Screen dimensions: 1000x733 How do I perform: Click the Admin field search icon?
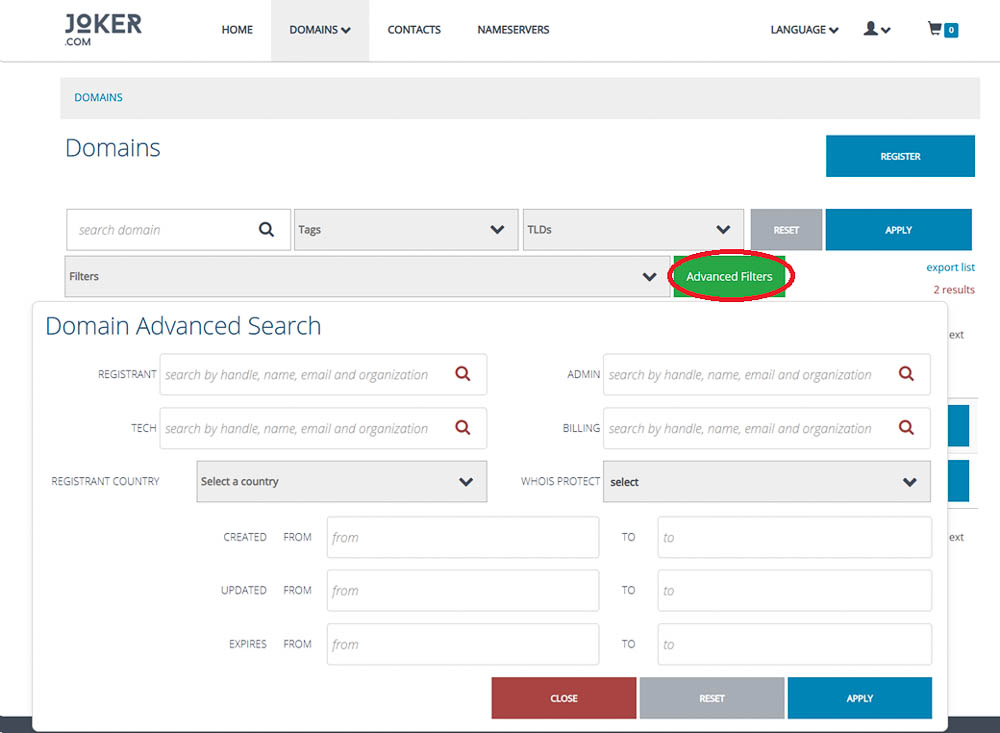(x=906, y=374)
